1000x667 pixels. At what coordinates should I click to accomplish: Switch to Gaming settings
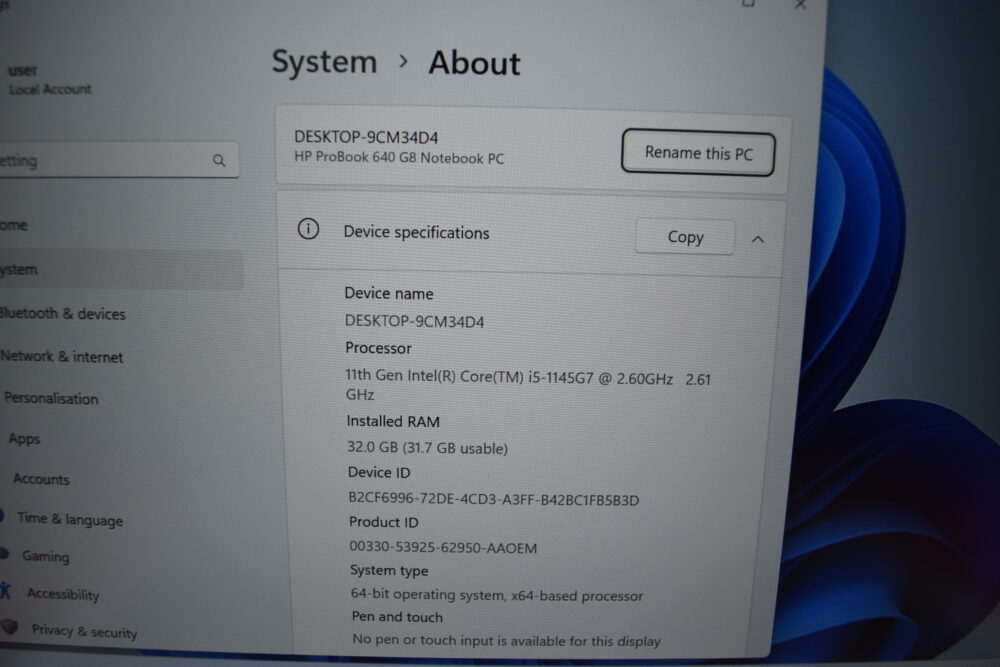click(45, 556)
